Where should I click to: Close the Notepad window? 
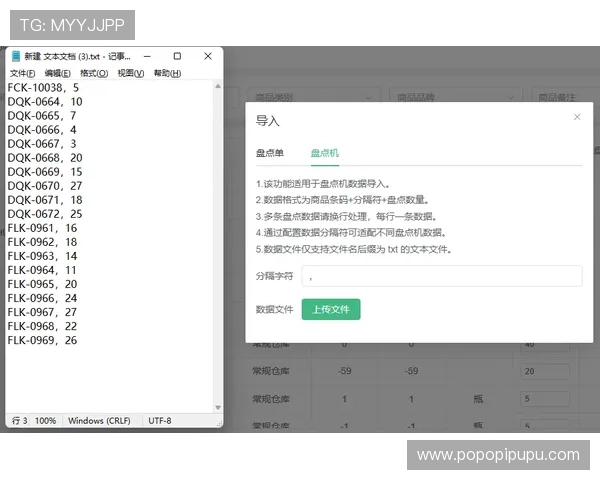(208, 56)
